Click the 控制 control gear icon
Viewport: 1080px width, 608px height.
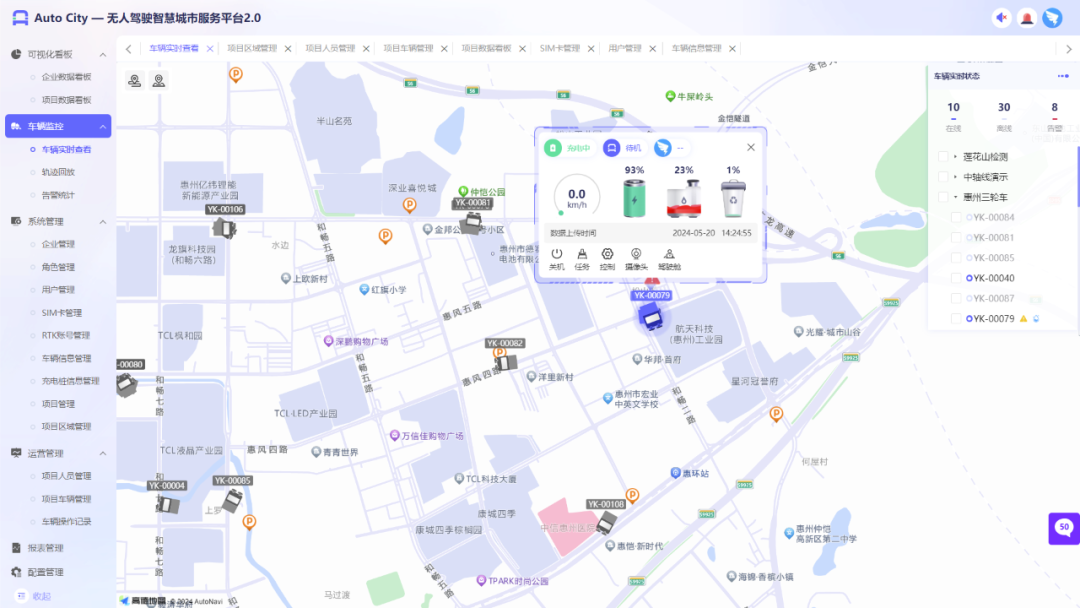[607, 255]
